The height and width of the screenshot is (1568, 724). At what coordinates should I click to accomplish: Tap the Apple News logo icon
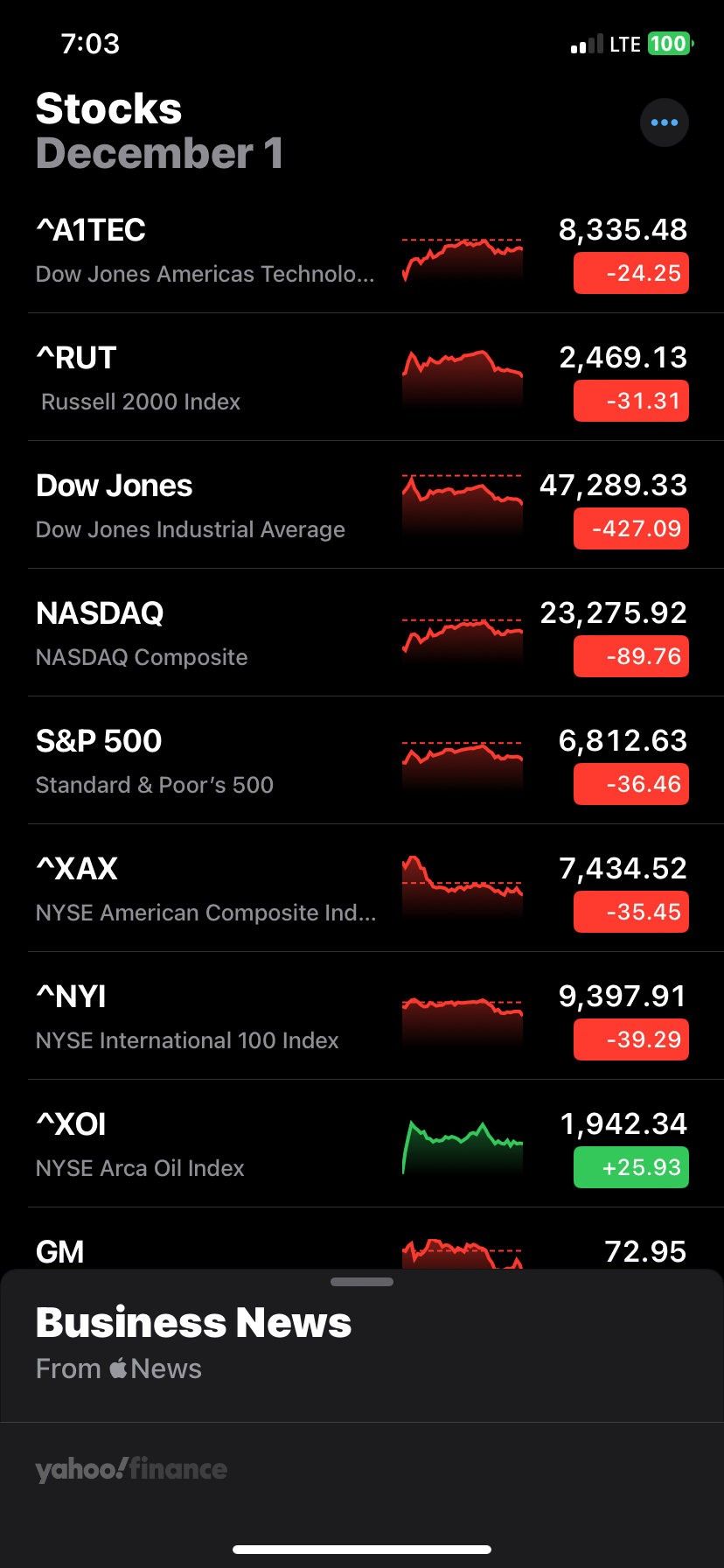118,1368
